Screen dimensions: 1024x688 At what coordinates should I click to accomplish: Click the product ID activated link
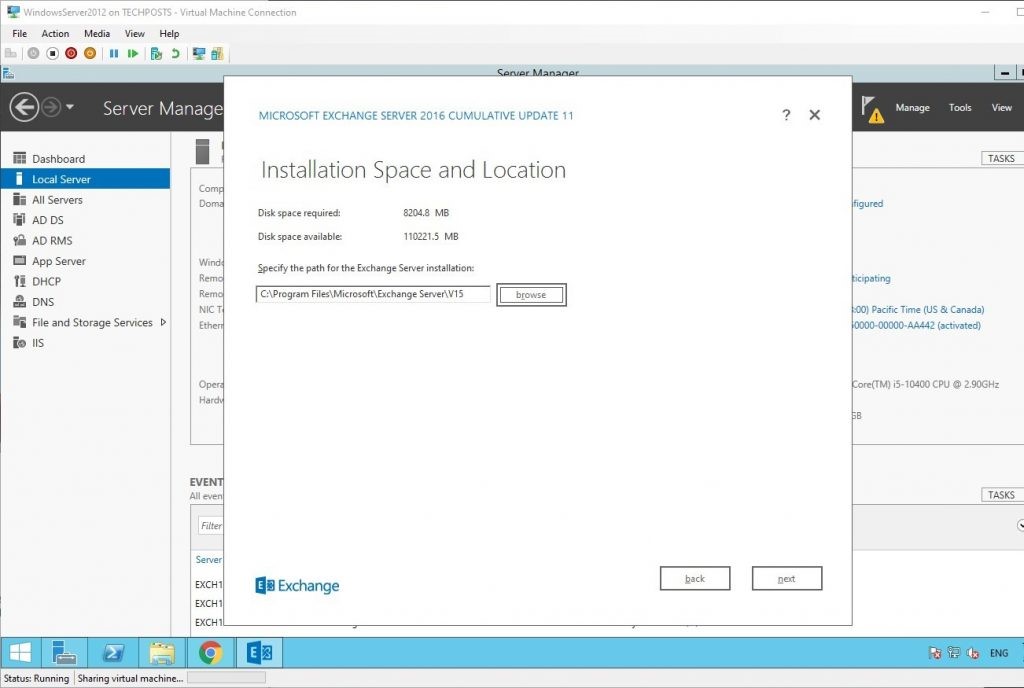[x=916, y=325]
